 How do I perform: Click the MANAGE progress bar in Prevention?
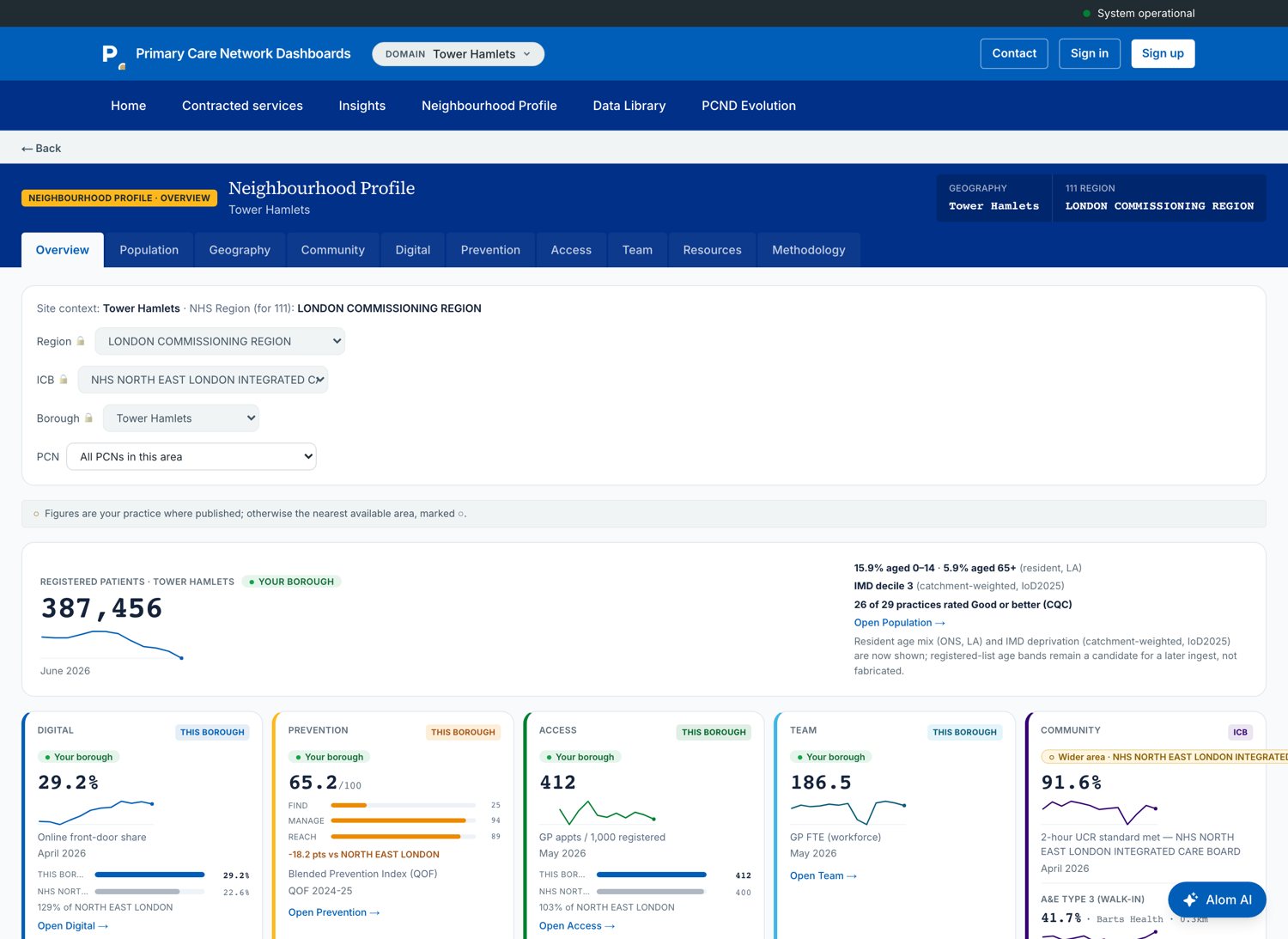pos(404,820)
